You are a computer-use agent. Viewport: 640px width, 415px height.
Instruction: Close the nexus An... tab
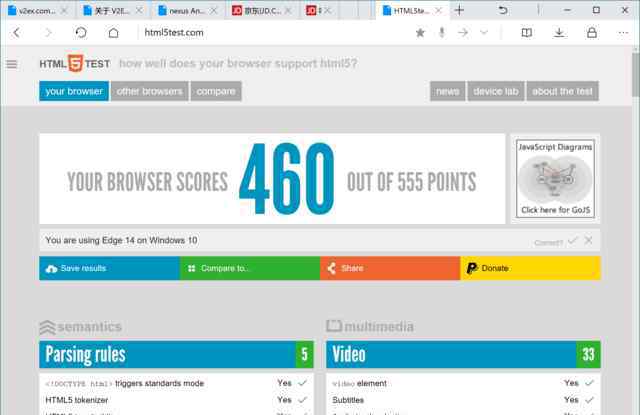tap(214, 11)
